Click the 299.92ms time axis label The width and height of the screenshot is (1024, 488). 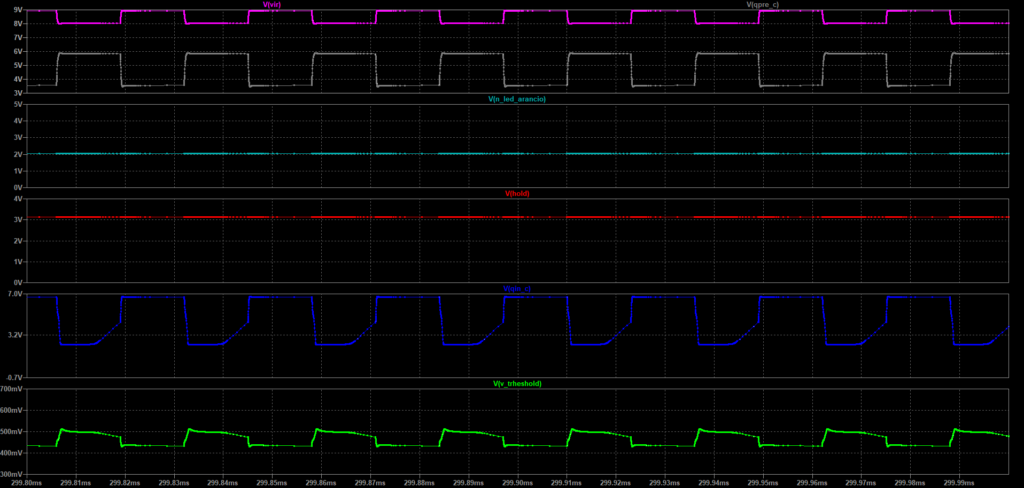[615, 483]
